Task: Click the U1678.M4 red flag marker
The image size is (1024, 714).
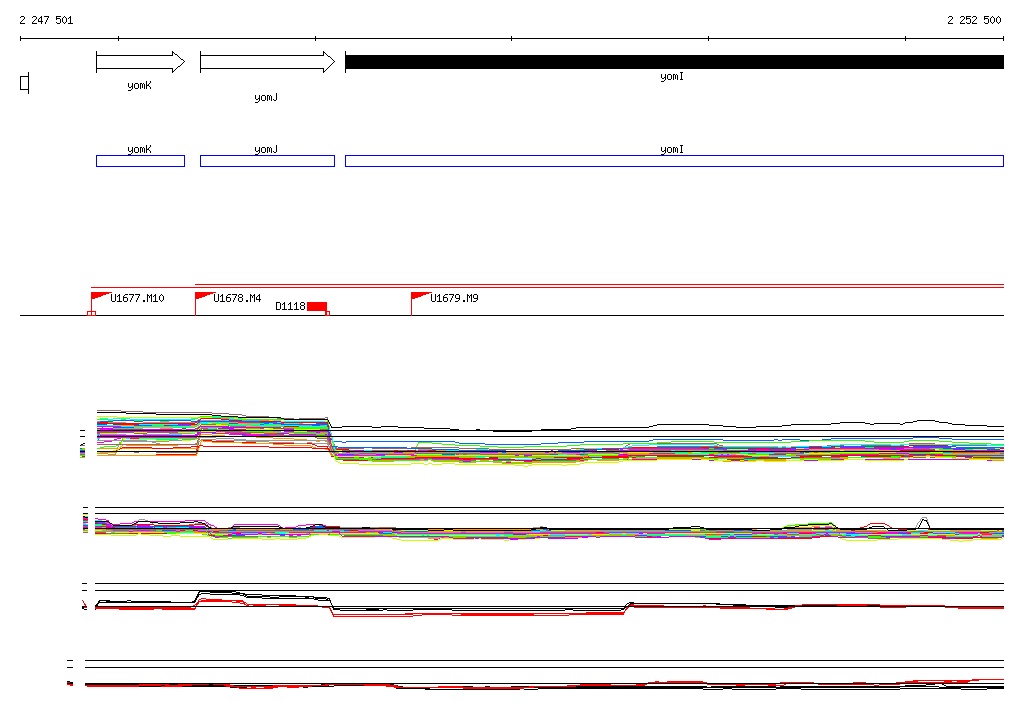Action: [x=204, y=297]
